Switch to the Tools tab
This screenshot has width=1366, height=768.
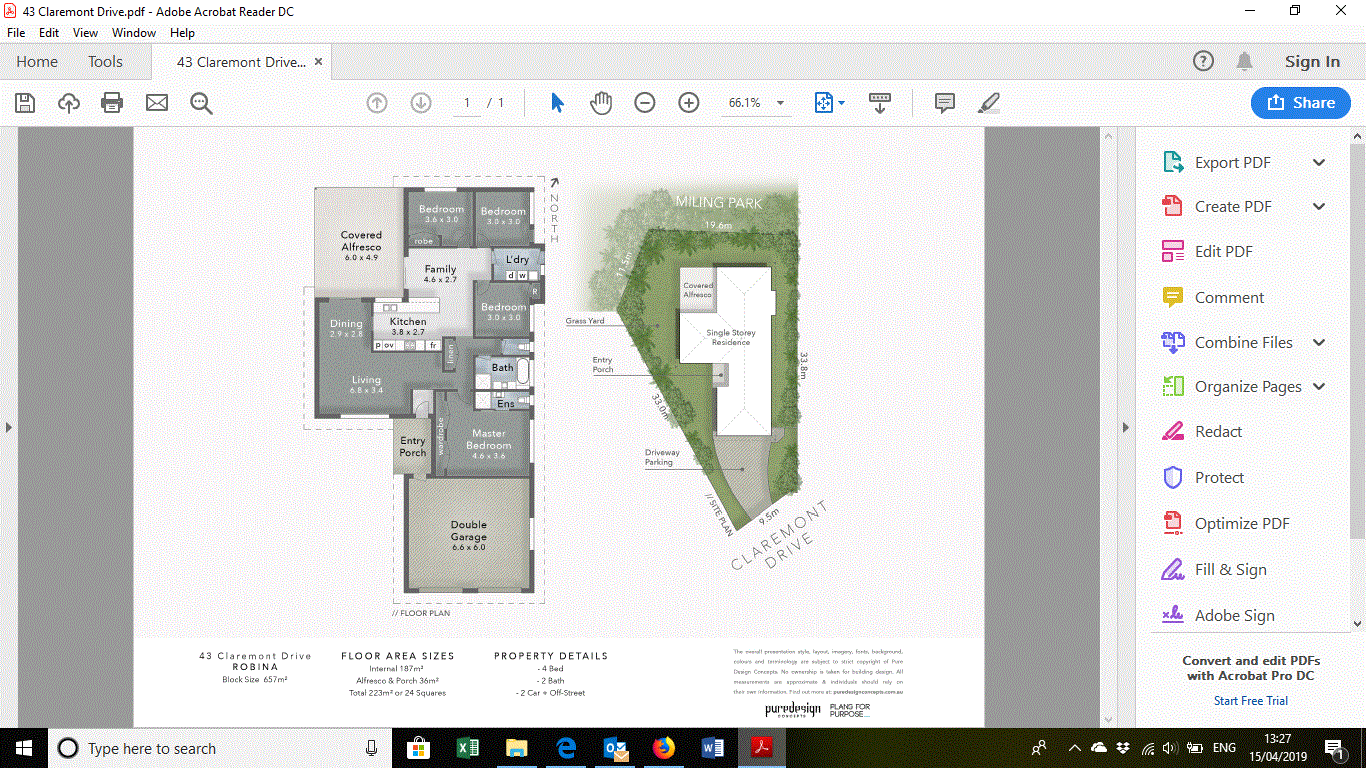tap(105, 62)
